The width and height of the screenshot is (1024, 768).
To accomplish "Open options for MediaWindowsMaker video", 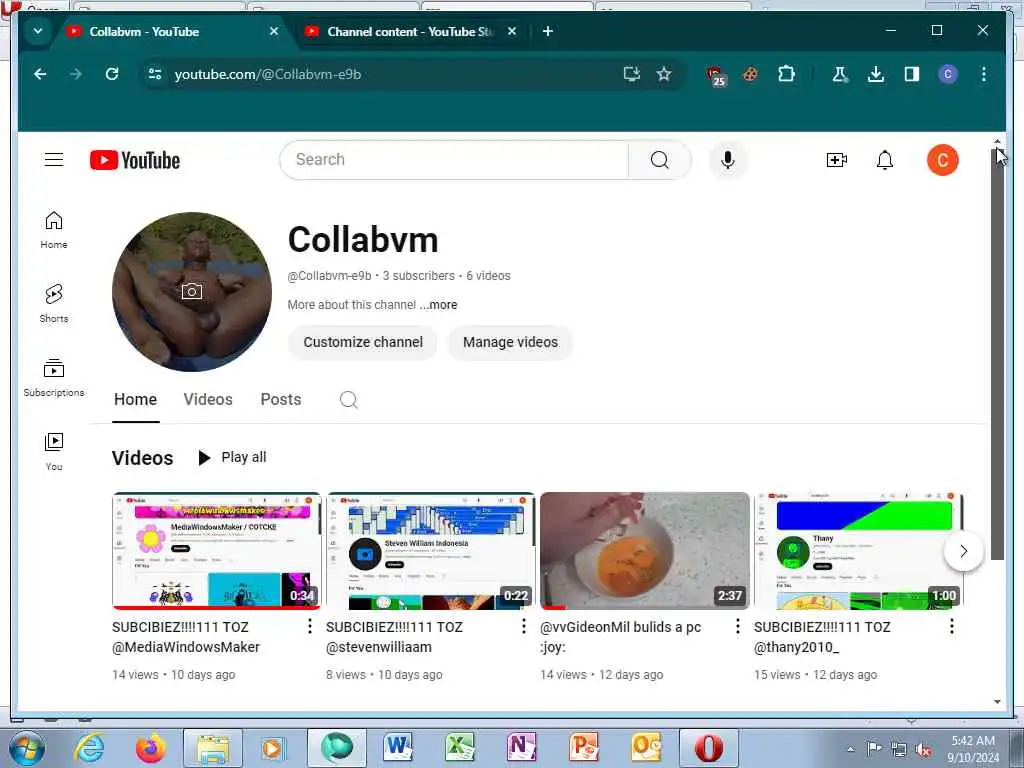I will [x=310, y=627].
